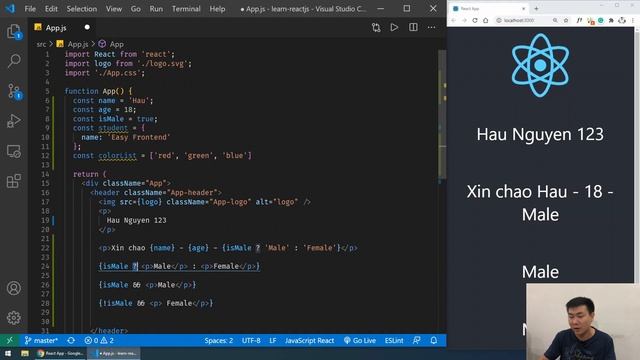The image size is (640, 360).
Task: Open the Run menu
Action: tap(156, 9)
